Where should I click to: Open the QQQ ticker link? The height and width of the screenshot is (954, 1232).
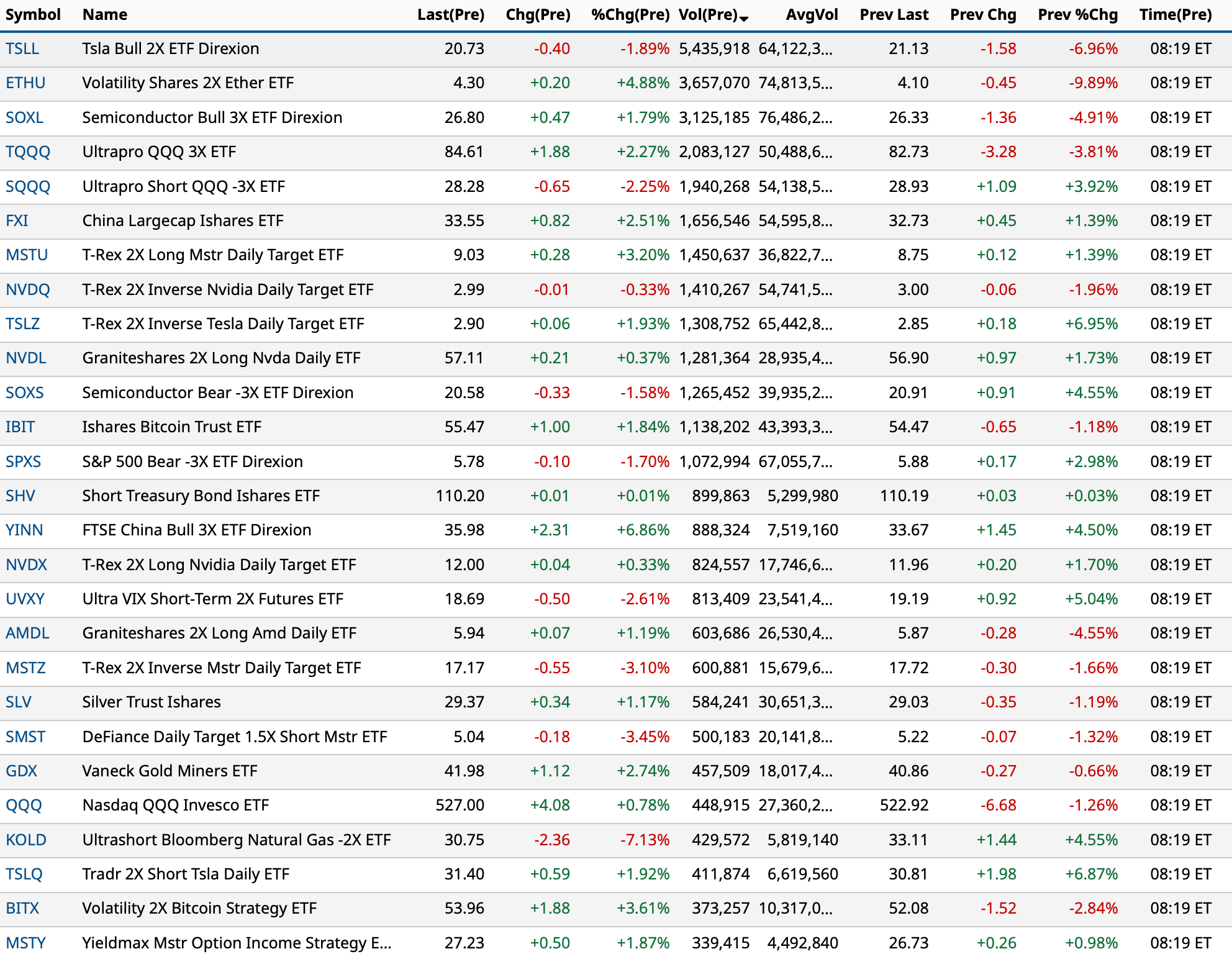(24, 806)
